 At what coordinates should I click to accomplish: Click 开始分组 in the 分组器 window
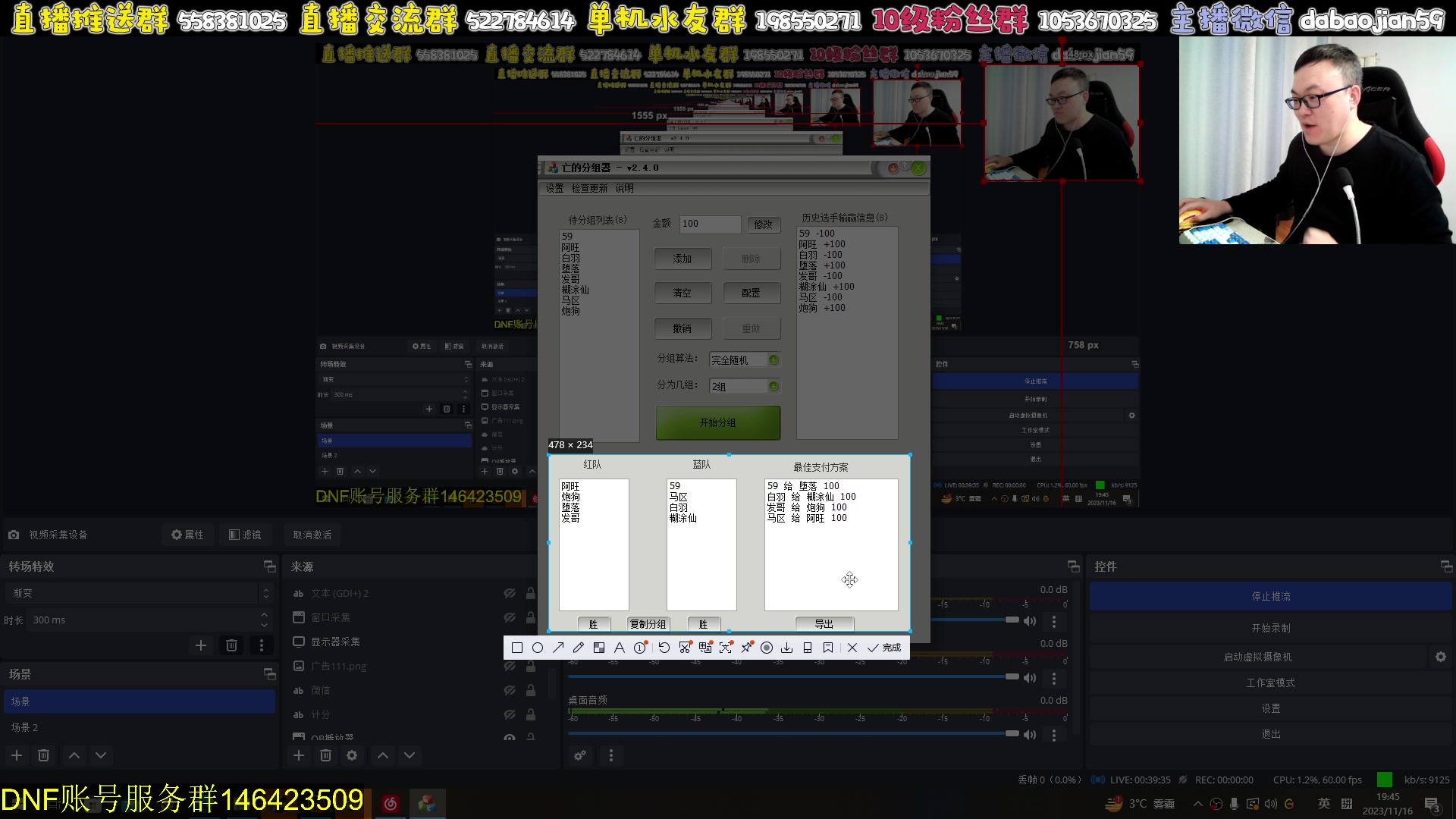click(x=717, y=422)
